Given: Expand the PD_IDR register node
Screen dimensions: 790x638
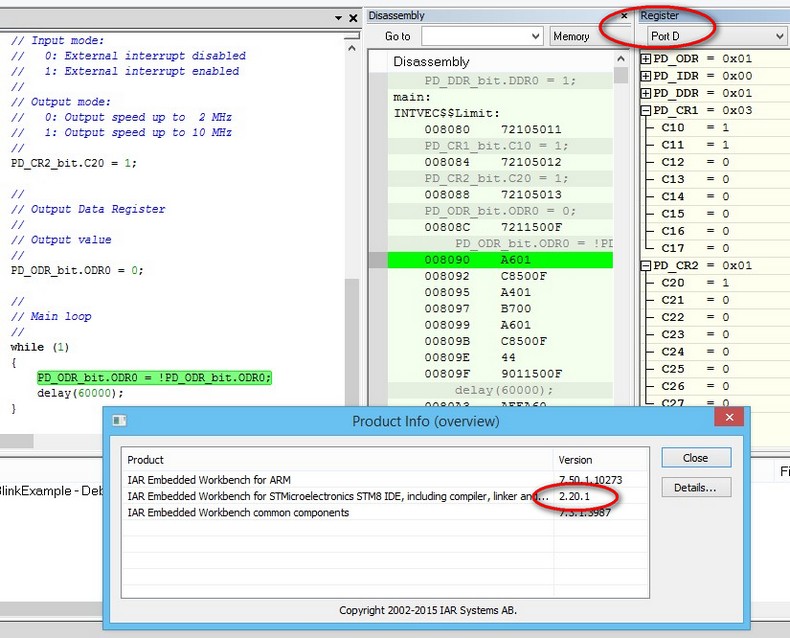Looking at the screenshot, I should click(646, 76).
